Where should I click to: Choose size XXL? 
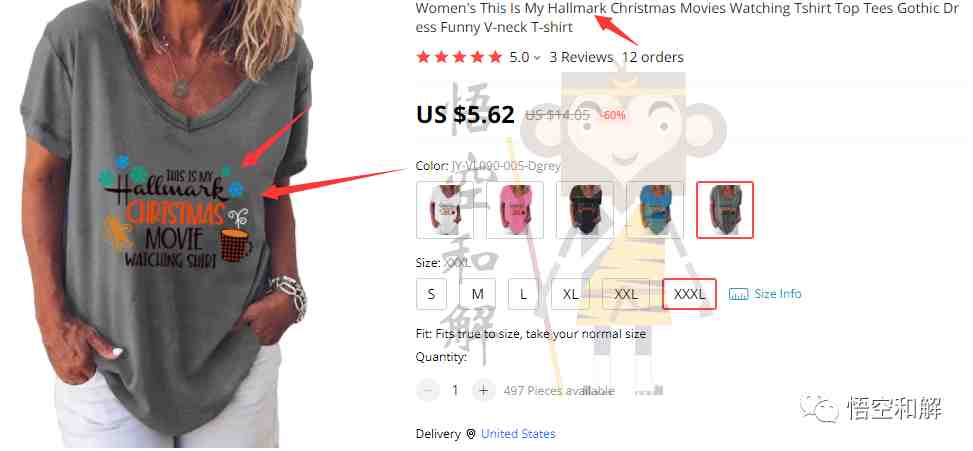[626, 294]
